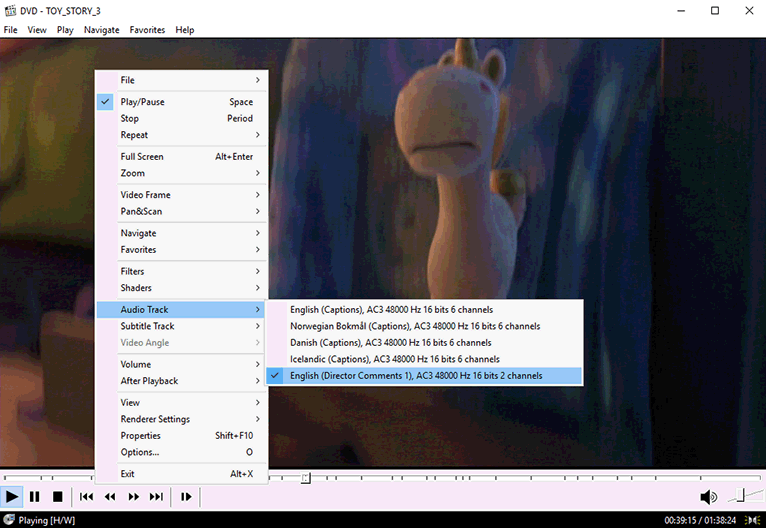Viewport: 766px width, 528px height.
Task: Minimize the DVD player window
Action: [681, 10]
